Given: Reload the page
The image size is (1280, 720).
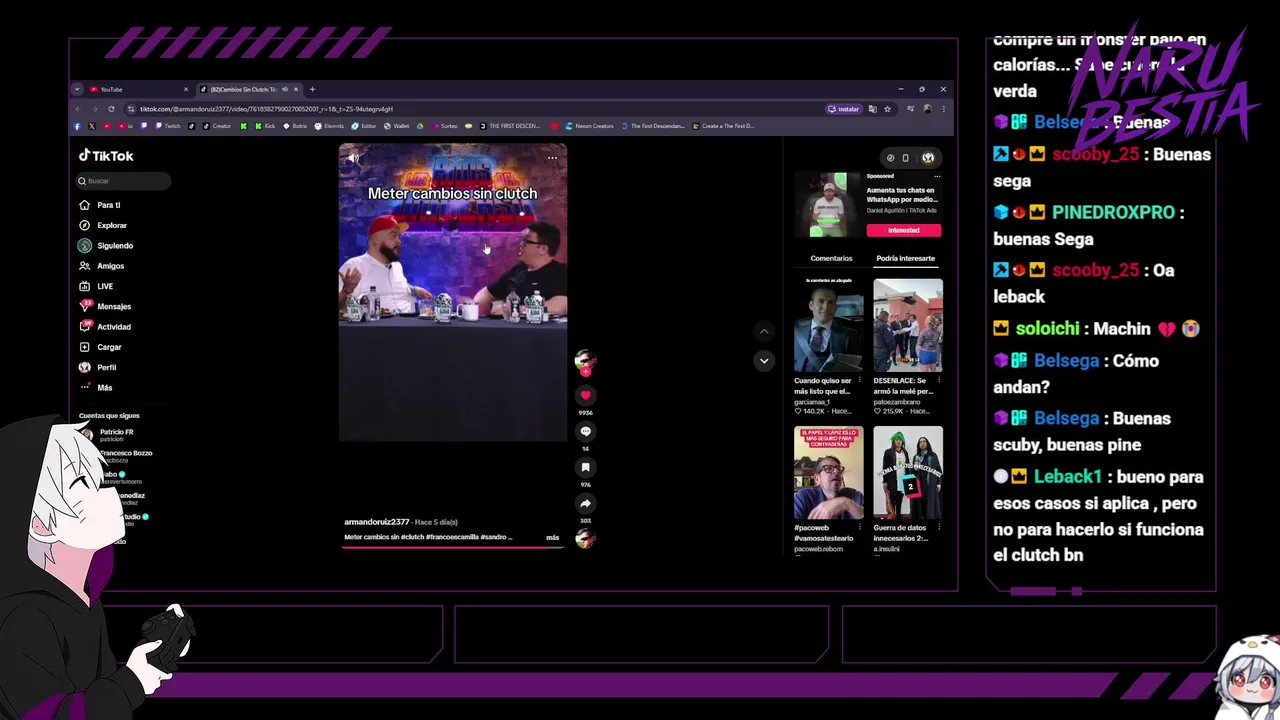Looking at the screenshot, I should coord(111,108).
